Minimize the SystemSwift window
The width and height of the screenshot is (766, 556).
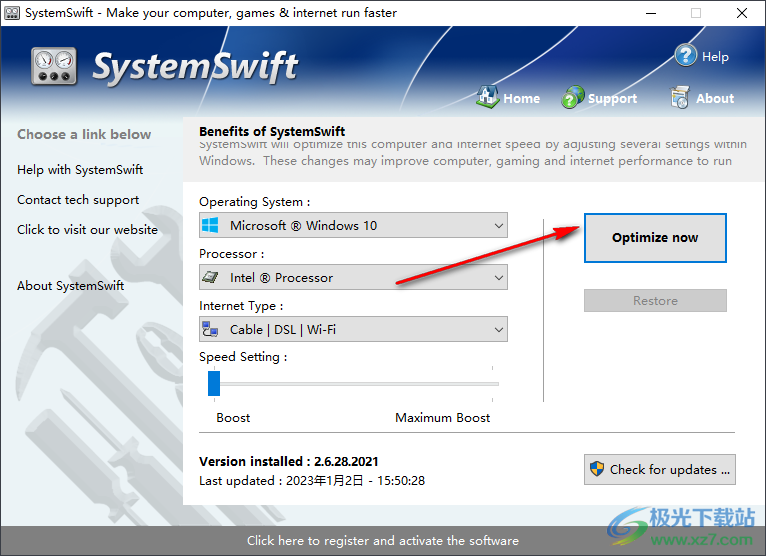[651, 13]
